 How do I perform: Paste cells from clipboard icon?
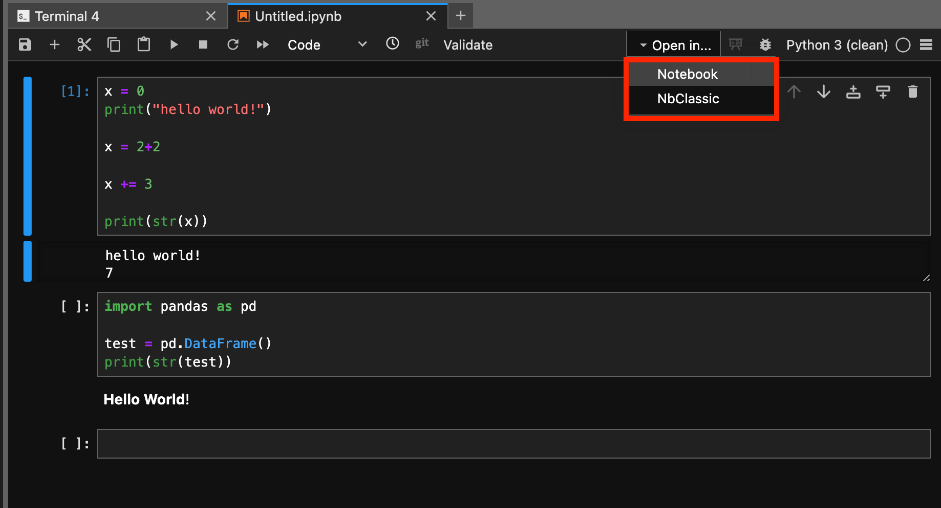(x=143, y=44)
